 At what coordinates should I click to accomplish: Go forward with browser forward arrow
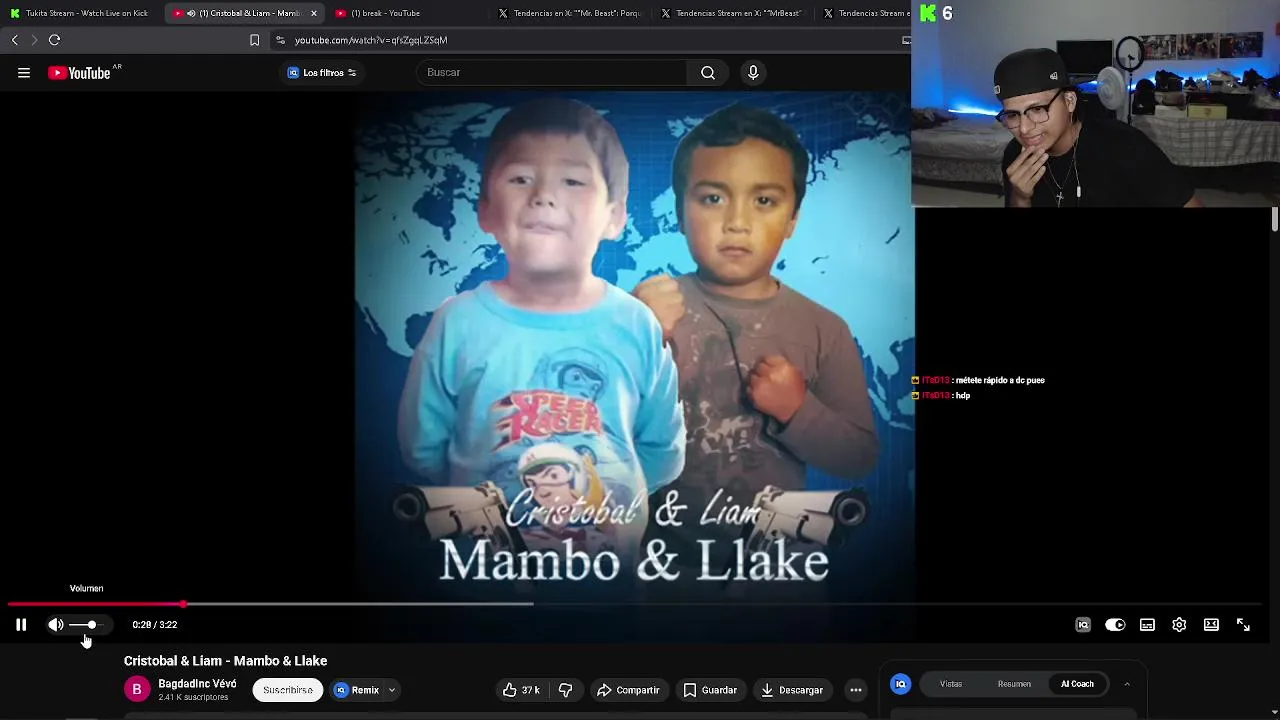[34, 40]
